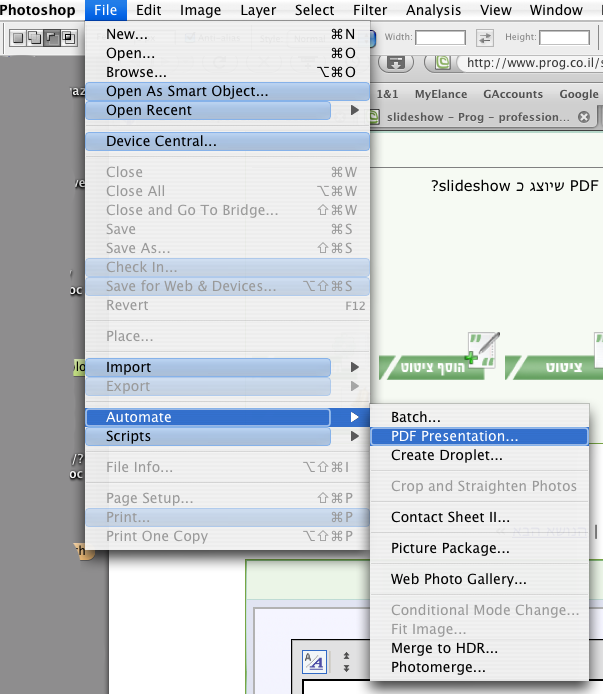
Task: Click the הוסף ציטוט green button
Action: pyautogui.click(x=433, y=367)
